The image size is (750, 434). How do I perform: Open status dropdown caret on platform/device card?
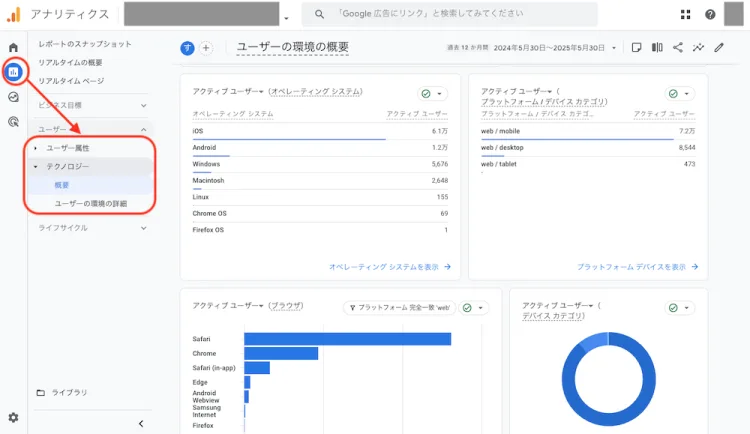tap(686, 94)
